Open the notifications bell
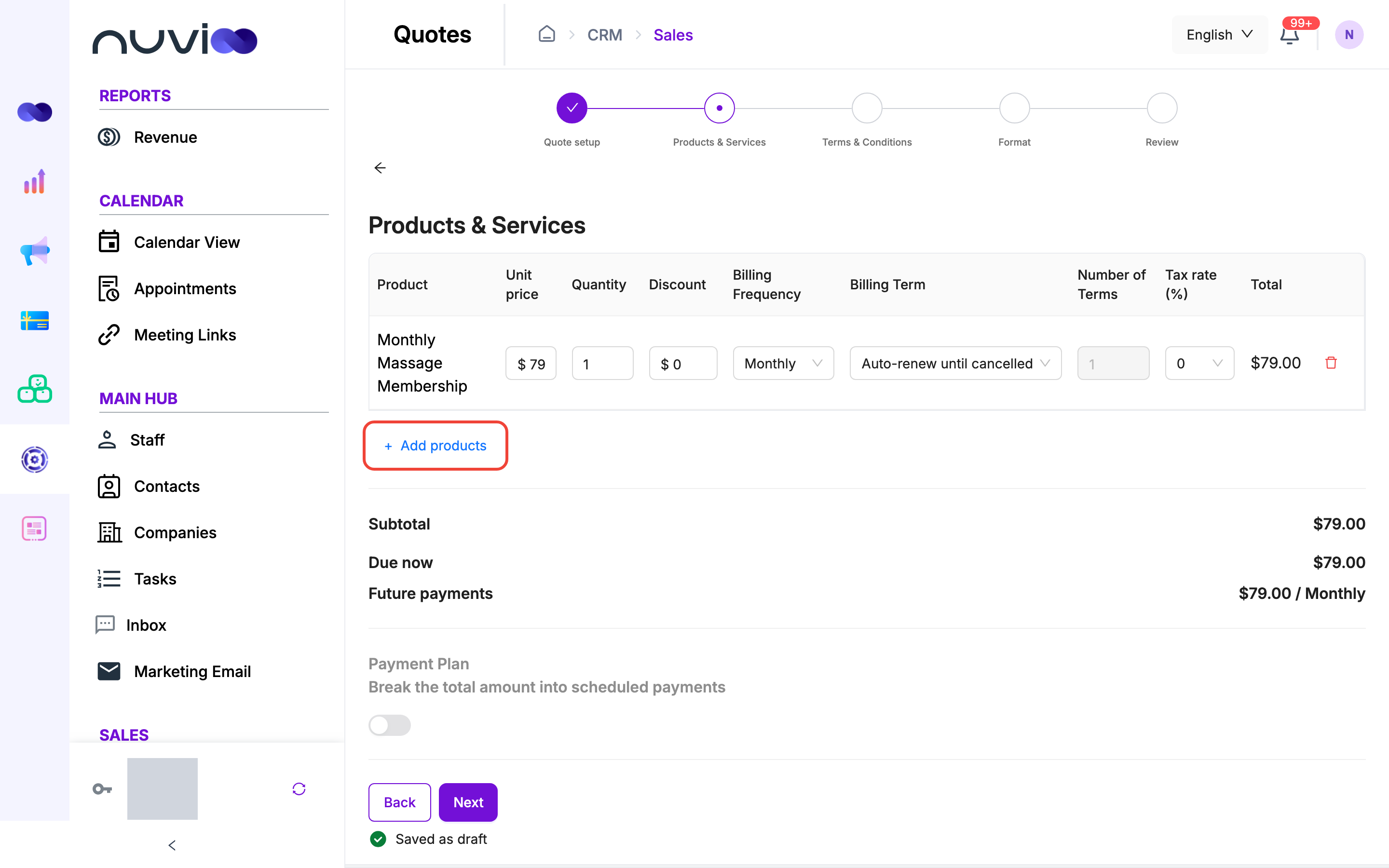Viewport: 1389px width, 868px height. tap(1289, 36)
